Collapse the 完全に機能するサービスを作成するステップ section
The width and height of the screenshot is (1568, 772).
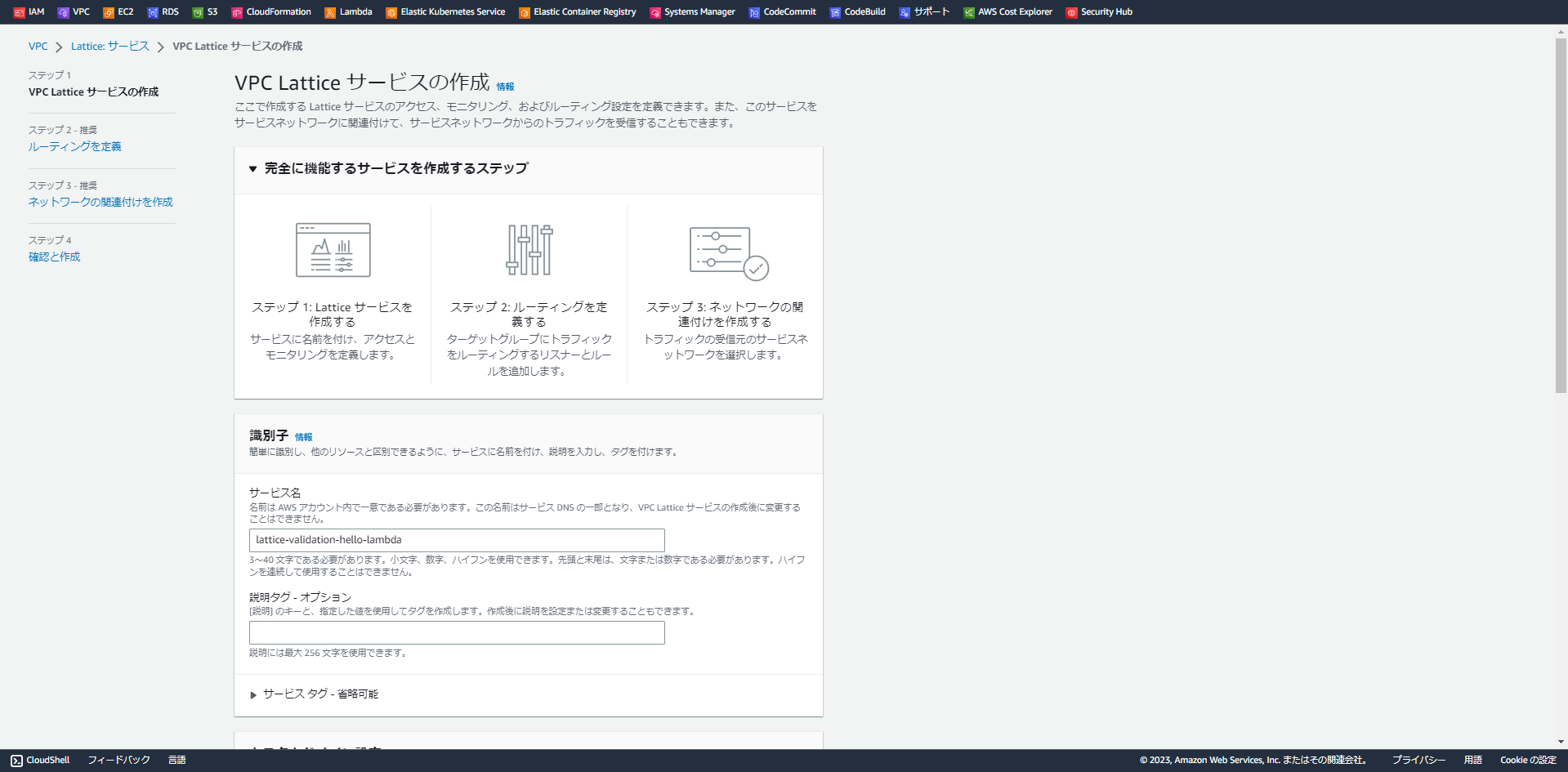pyautogui.click(x=253, y=169)
